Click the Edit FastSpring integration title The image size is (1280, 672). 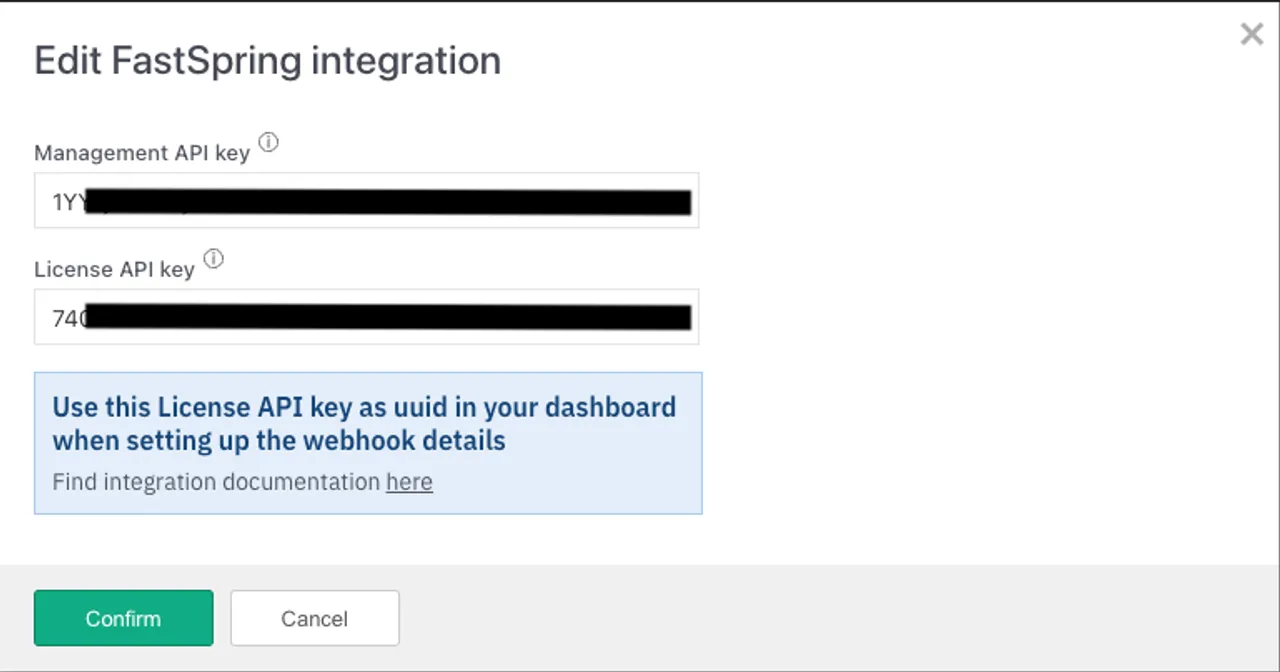267,60
